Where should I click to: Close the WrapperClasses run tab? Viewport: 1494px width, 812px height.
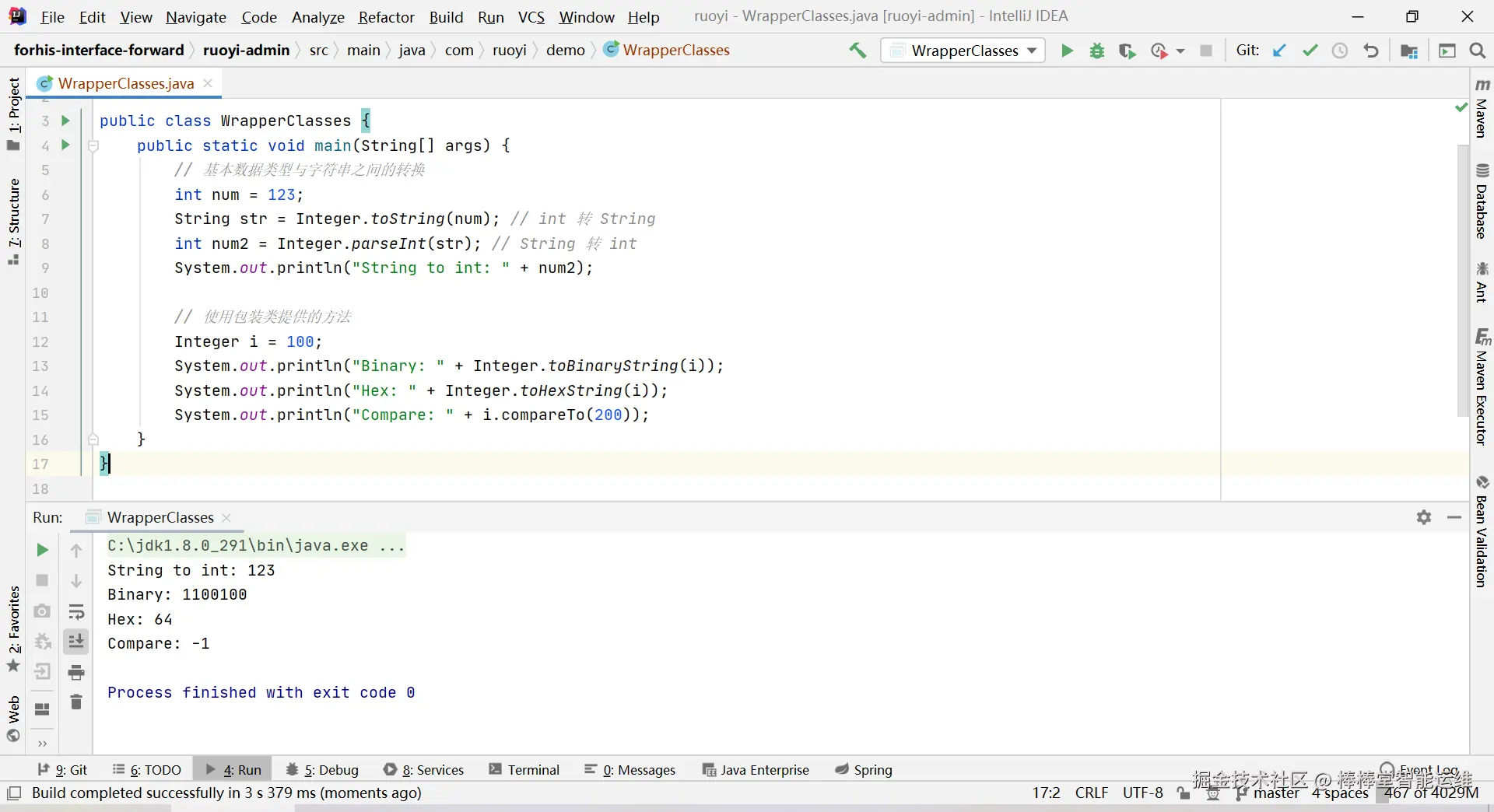tap(226, 518)
